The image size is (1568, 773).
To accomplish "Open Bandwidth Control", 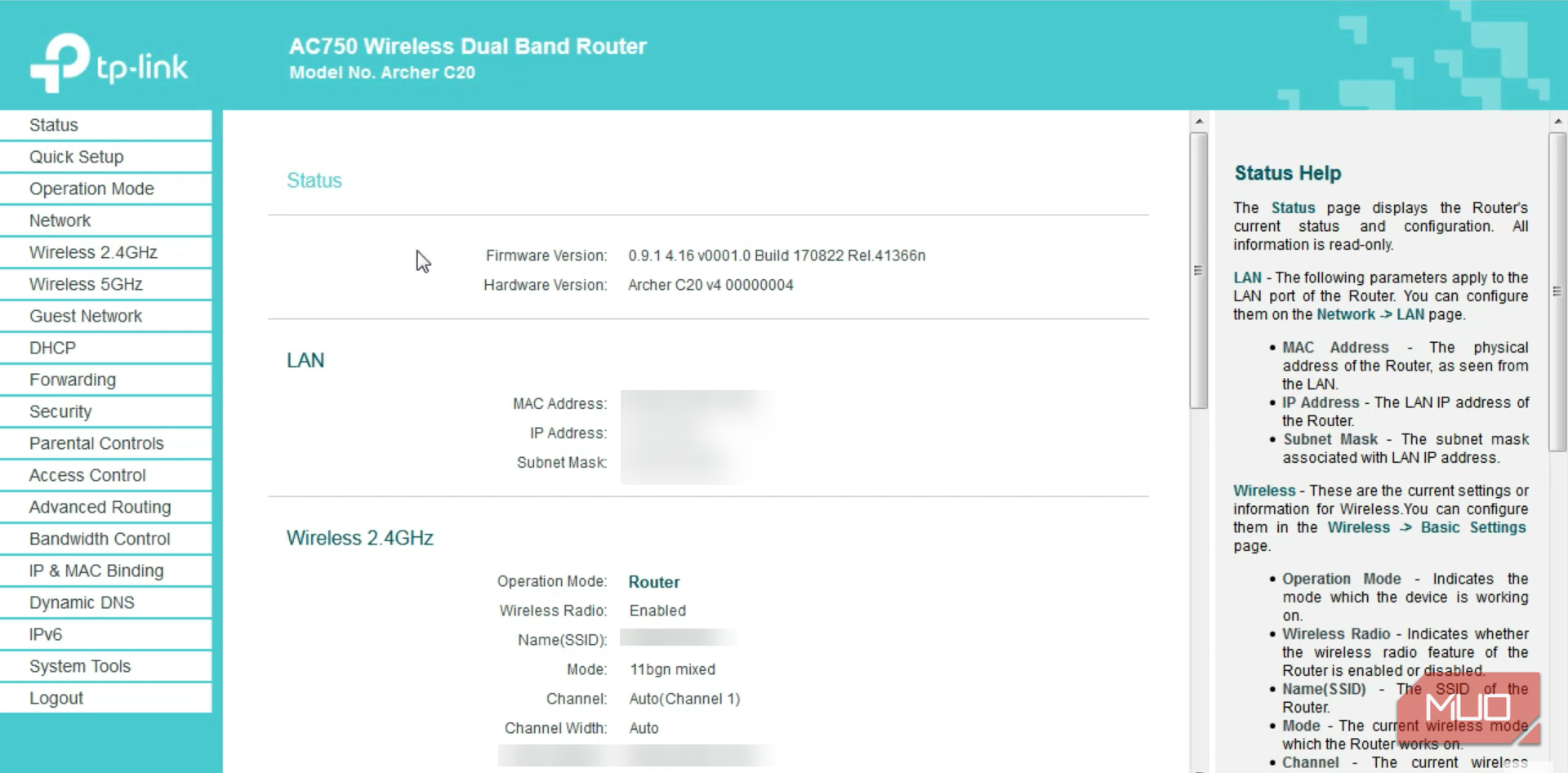I will (106, 539).
